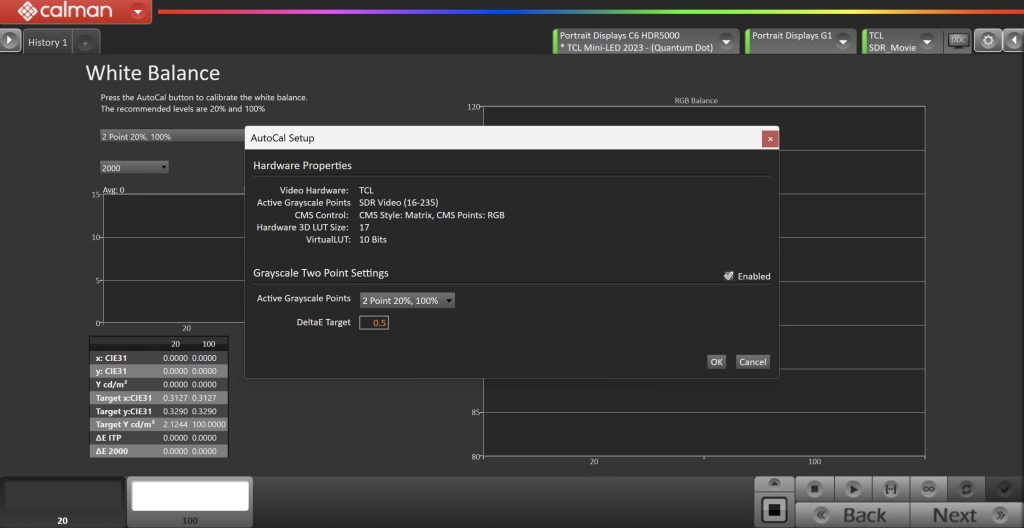The height and width of the screenshot is (528, 1024).
Task: Click the RGB Balance chart title
Action: point(696,101)
